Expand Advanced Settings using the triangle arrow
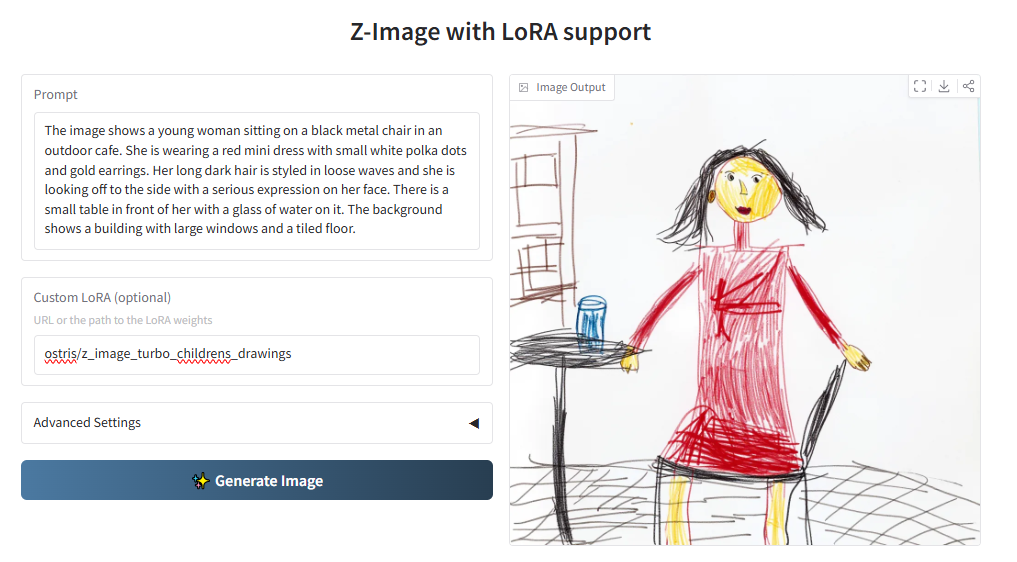1017x562 pixels. [474, 423]
